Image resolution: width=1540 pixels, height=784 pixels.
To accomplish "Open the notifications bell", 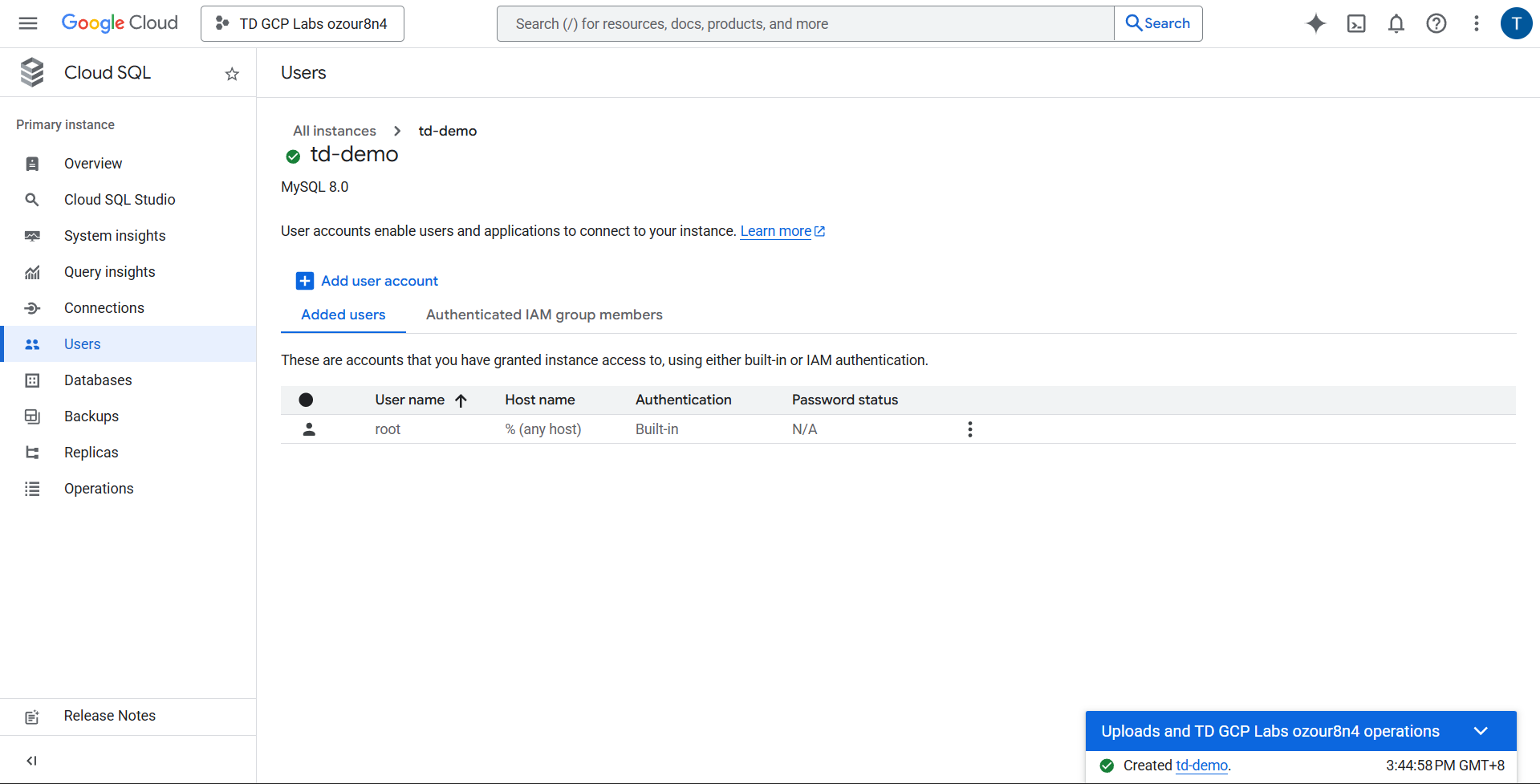I will coord(1396,23).
